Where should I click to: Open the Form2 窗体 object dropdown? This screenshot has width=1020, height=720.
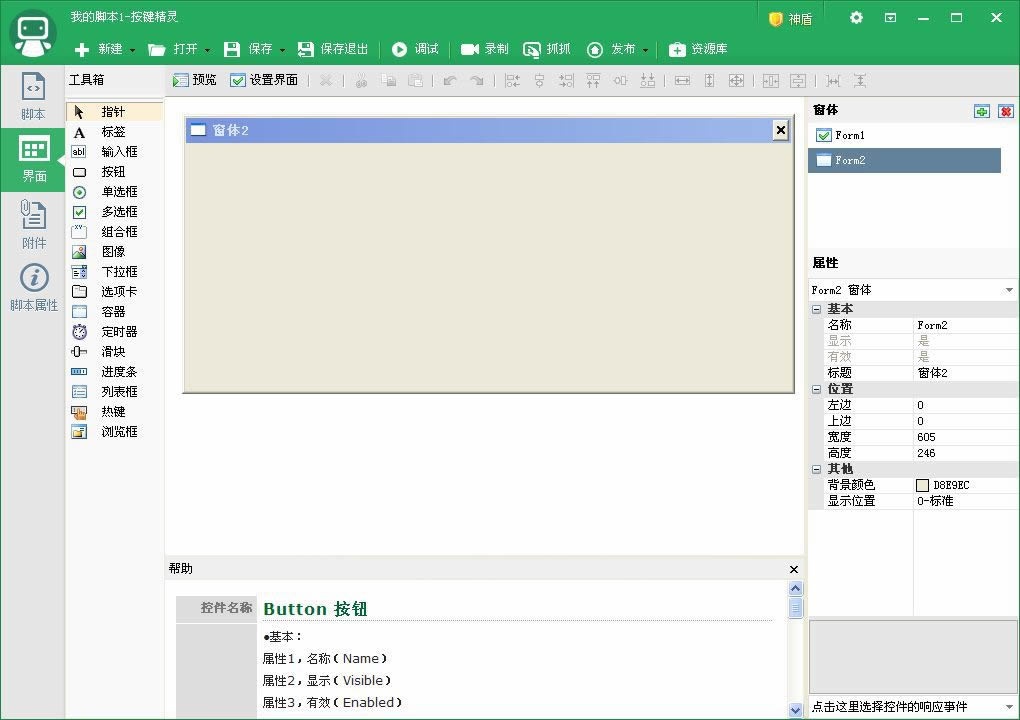click(1009, 290)
